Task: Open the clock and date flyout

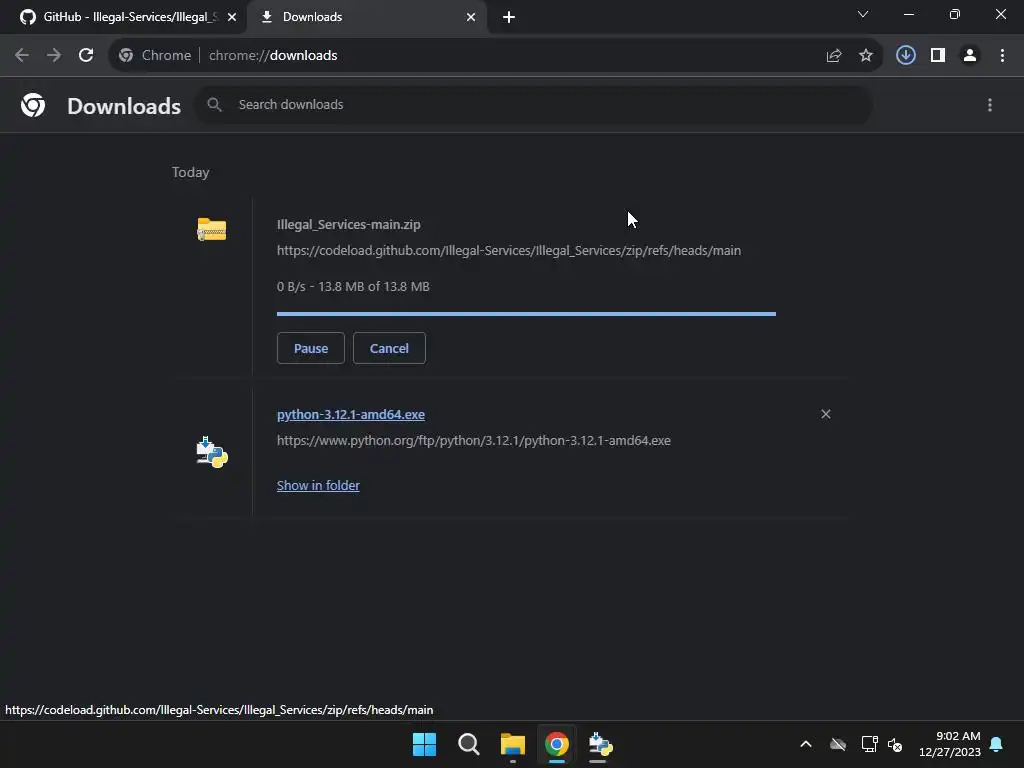Action: (x=950, y=744)
